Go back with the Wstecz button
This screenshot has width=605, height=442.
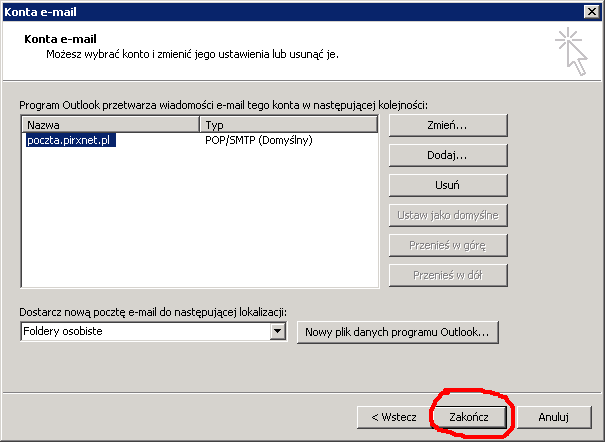pyautogui.click(x=393, y=415)
